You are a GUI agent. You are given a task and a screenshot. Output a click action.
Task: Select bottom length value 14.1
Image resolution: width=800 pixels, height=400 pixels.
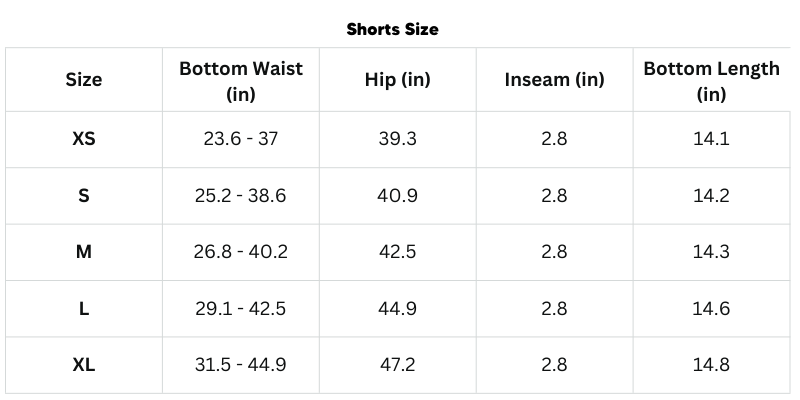(x=711, y=139)
